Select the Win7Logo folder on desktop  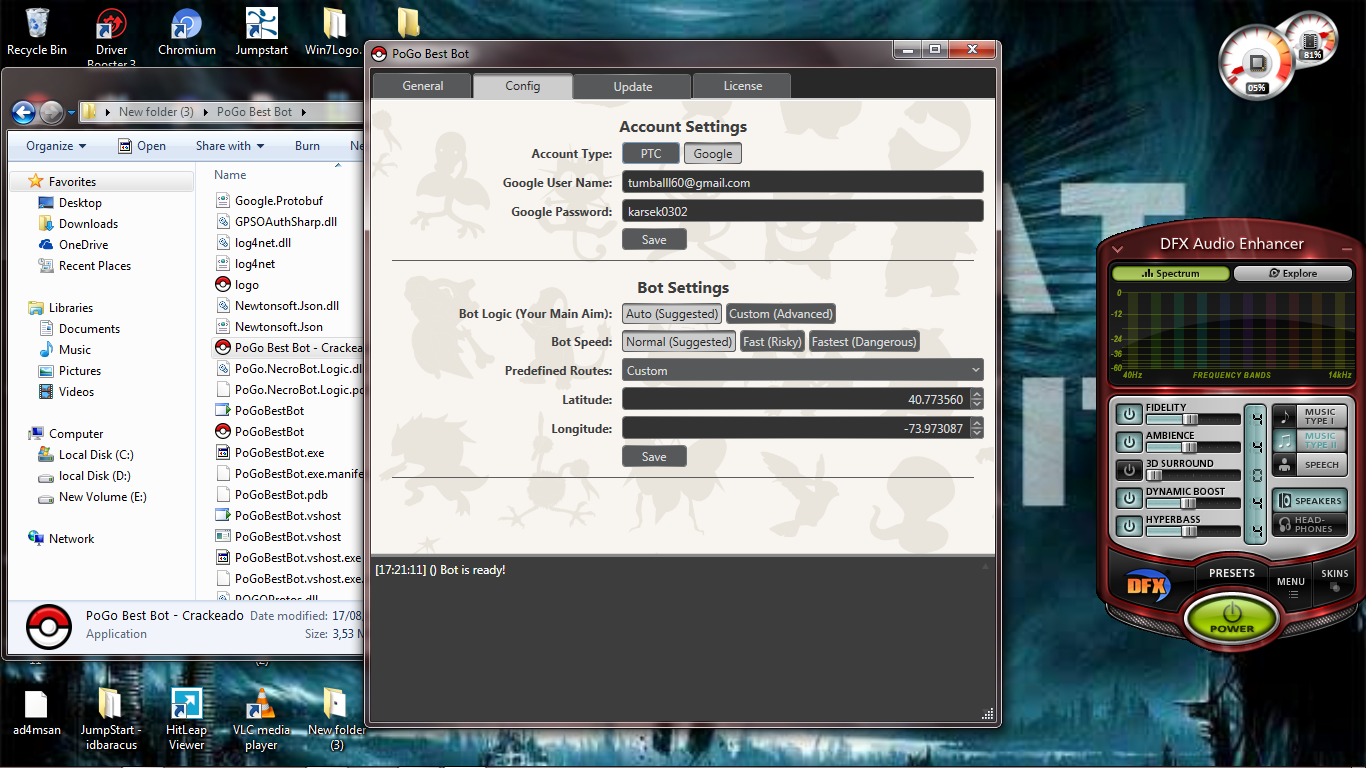(x=335, y=32)
